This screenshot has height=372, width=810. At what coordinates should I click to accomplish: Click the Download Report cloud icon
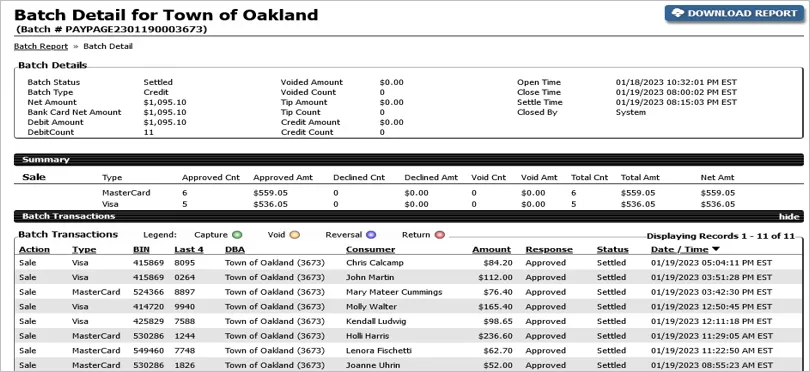click(x=678, y=13)
